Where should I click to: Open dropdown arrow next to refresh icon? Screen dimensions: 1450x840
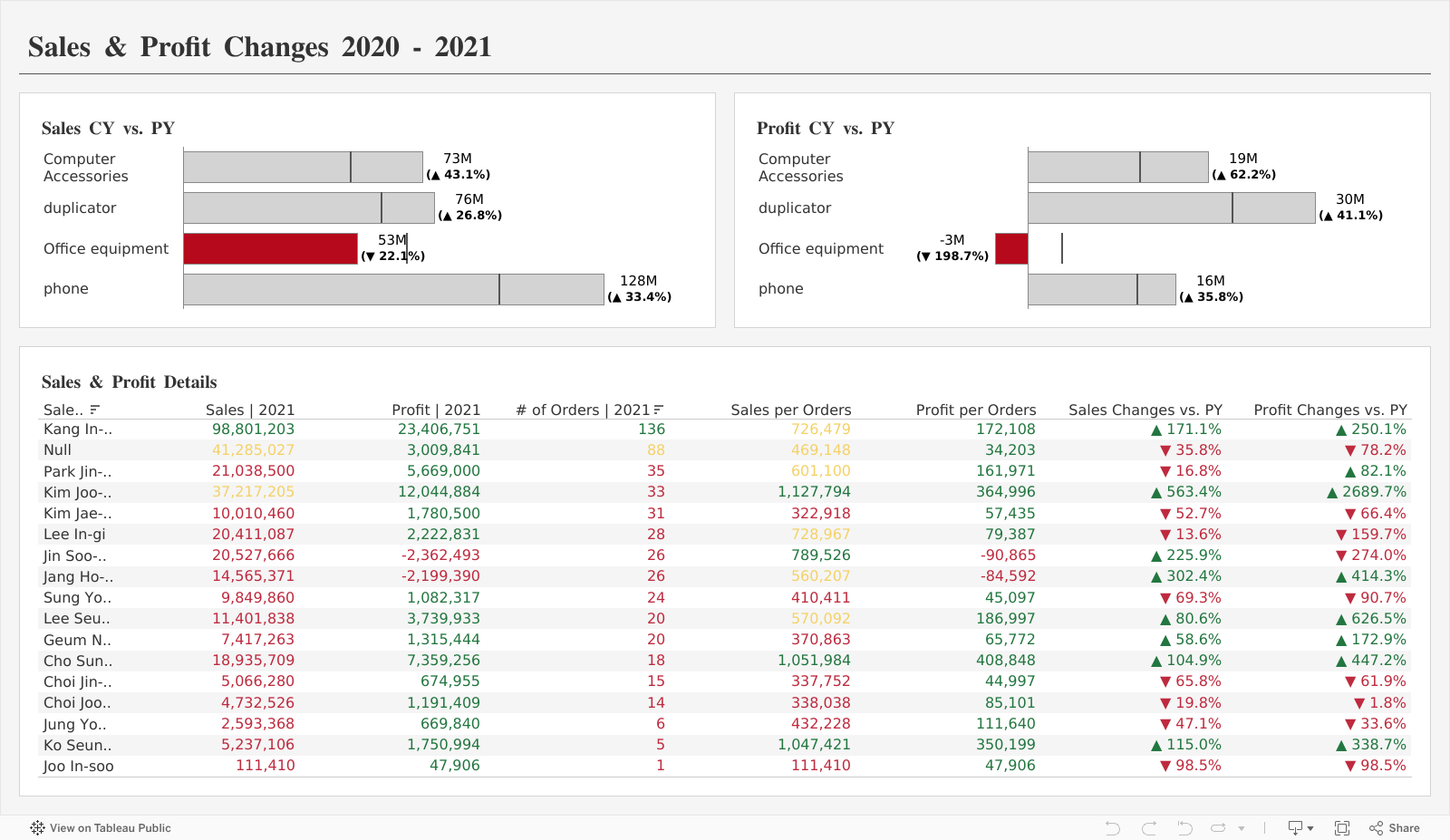[1242, 828]
